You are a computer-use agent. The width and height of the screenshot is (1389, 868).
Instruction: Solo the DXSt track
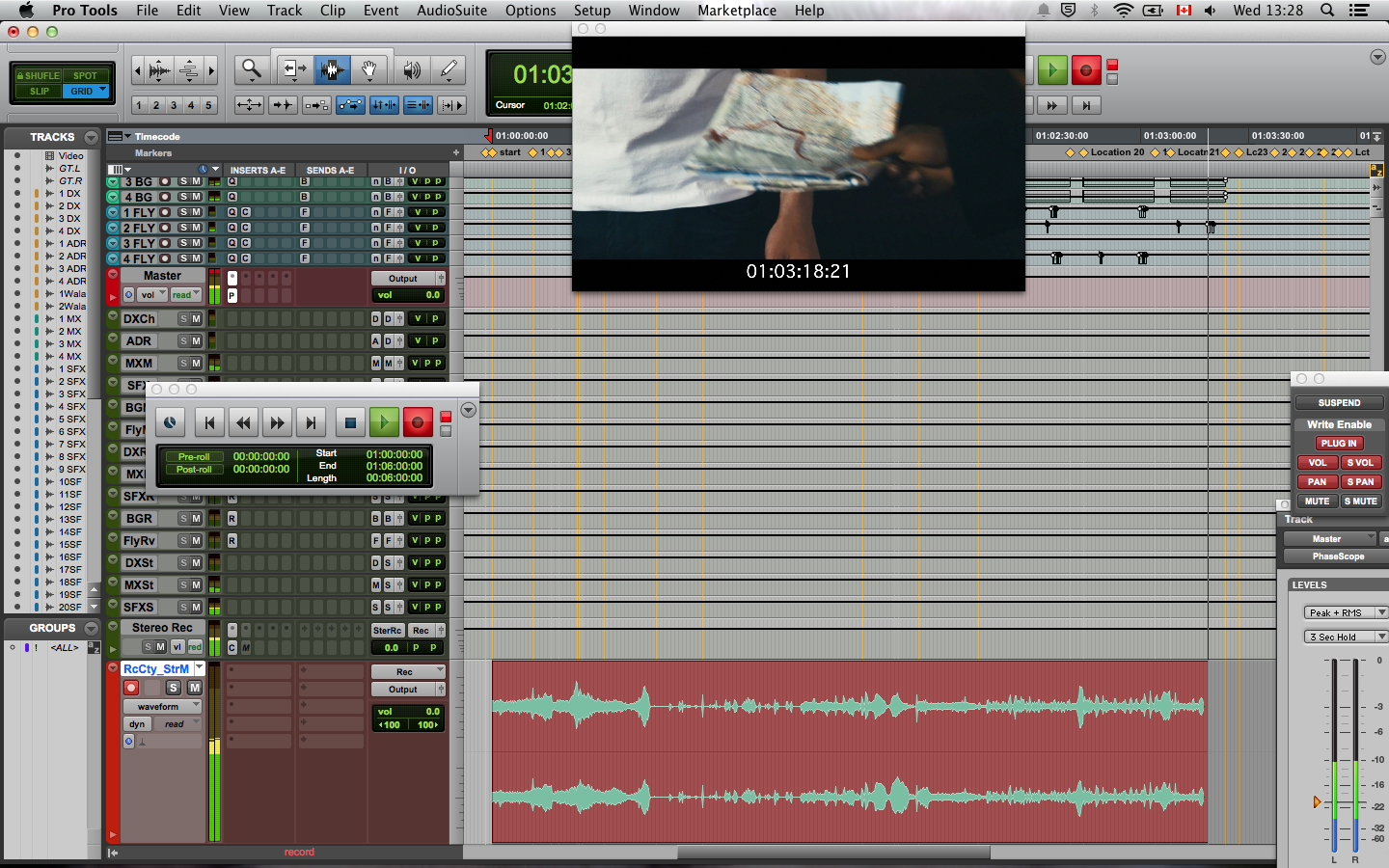coord(183,563)
